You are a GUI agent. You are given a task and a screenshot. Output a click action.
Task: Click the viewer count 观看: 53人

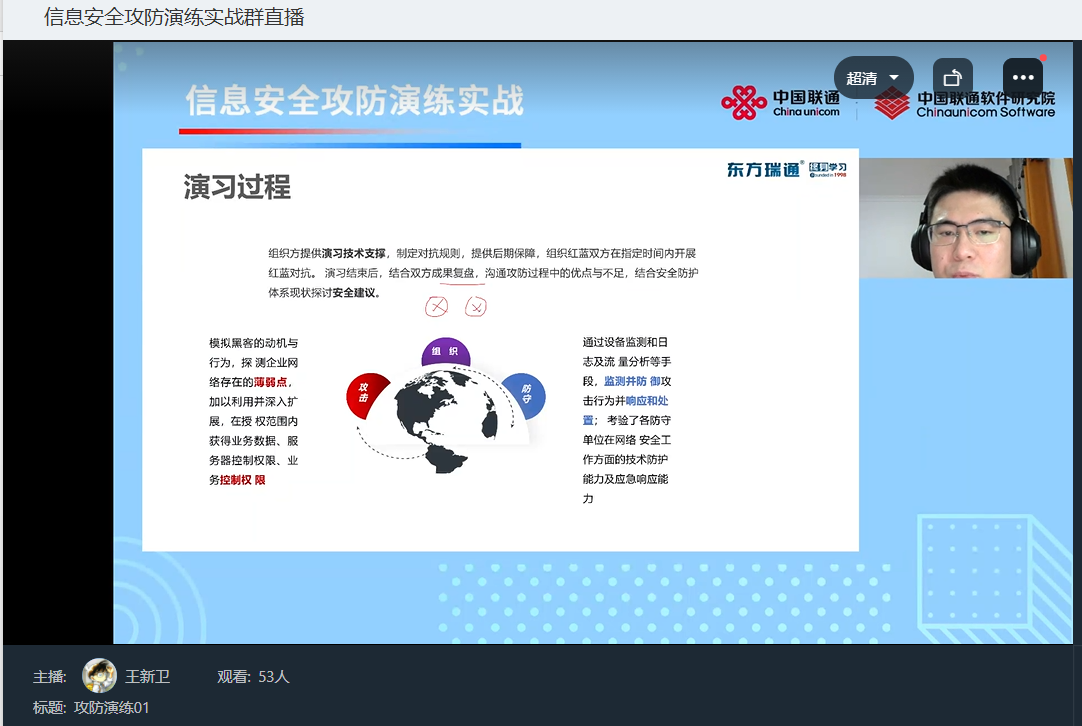coord(253,676)
